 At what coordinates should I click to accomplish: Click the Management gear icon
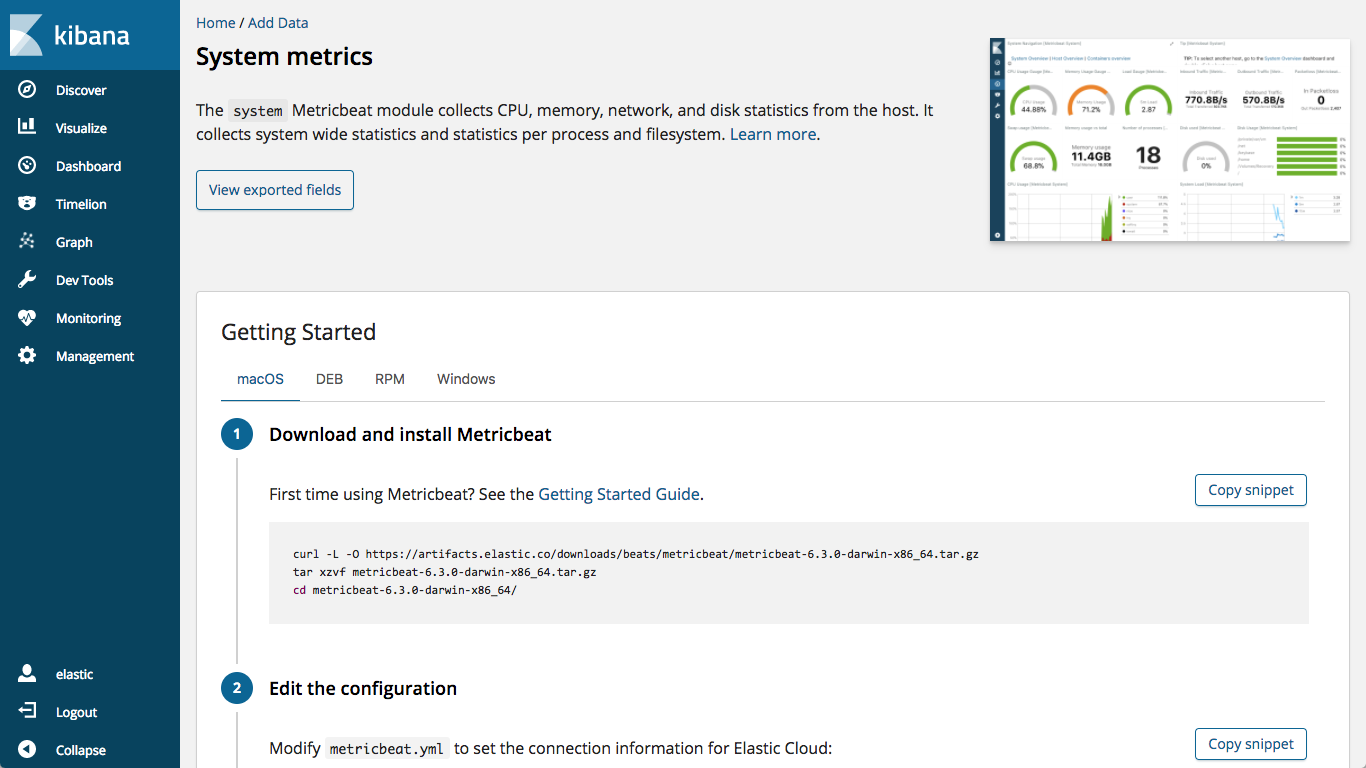pos(27,356)
